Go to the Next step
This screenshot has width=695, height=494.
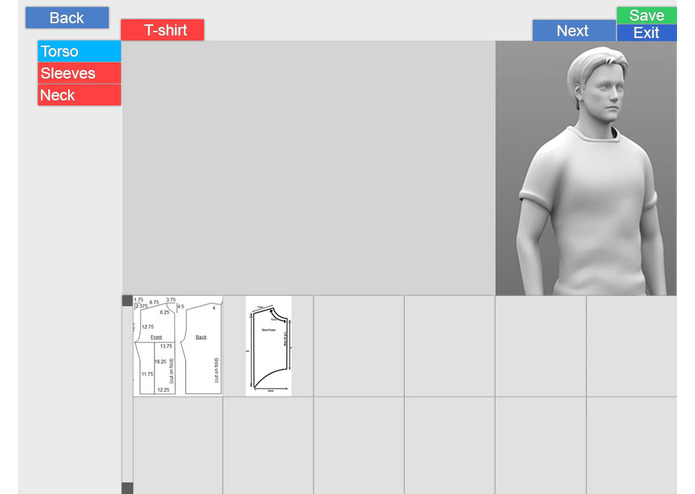pyautogui.click(x=574, y=31)
